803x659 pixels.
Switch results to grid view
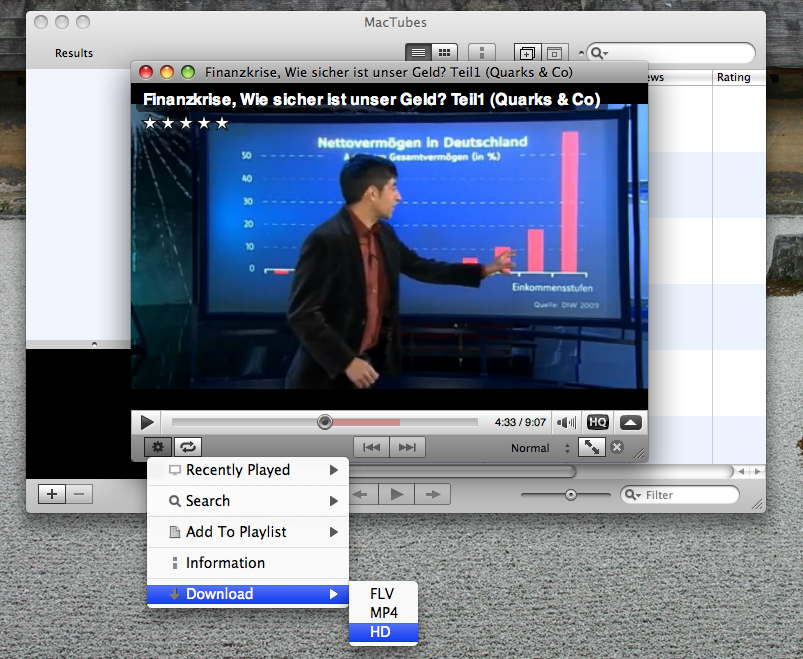pos(445,52)
